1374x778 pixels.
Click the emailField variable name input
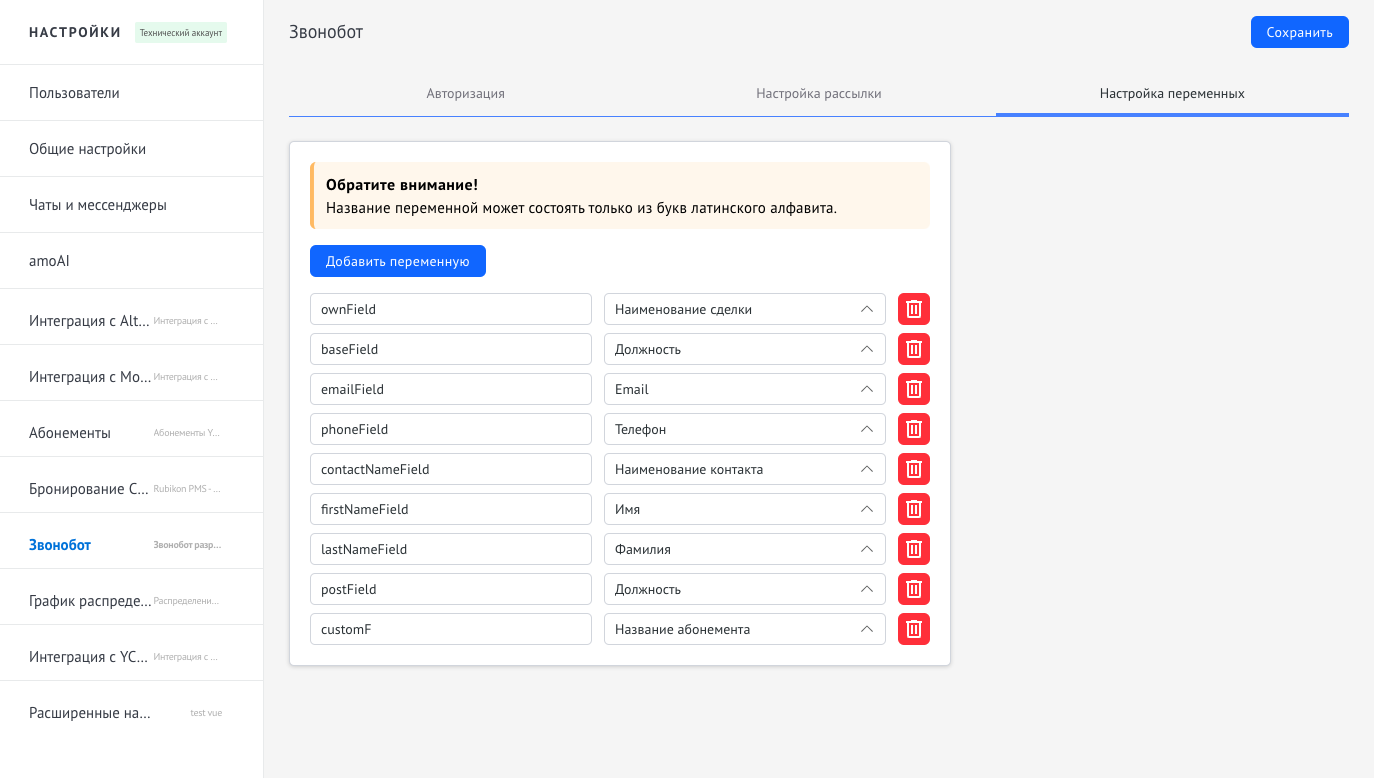click(451, 389)
